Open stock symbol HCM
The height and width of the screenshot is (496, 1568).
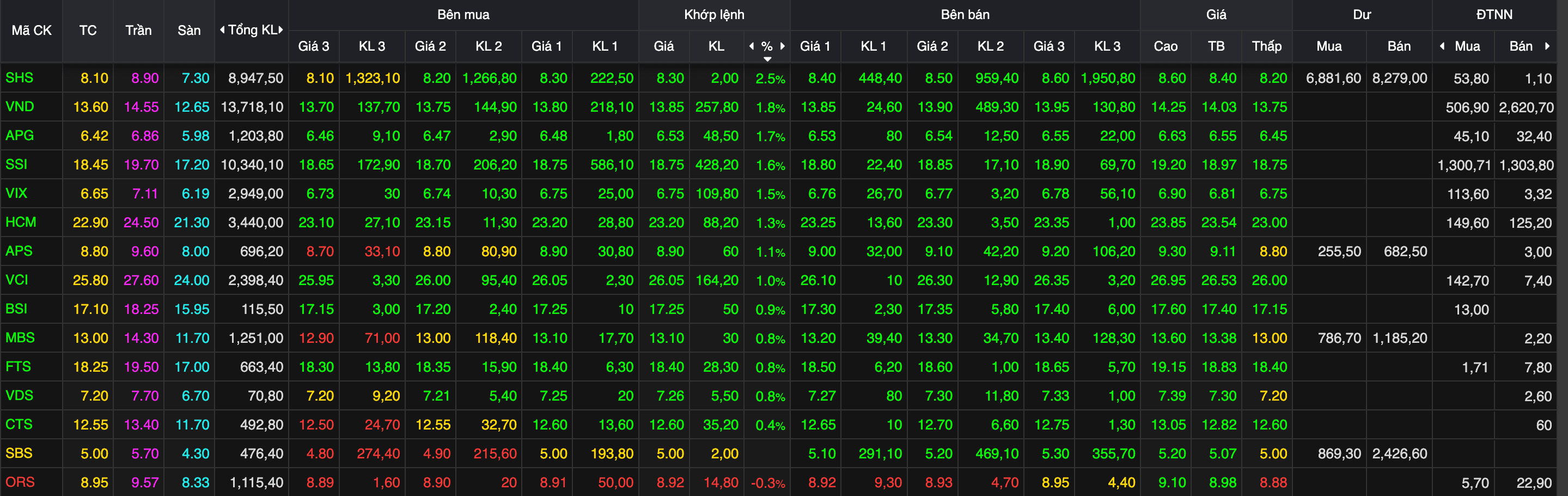click(x=21, y=222)
